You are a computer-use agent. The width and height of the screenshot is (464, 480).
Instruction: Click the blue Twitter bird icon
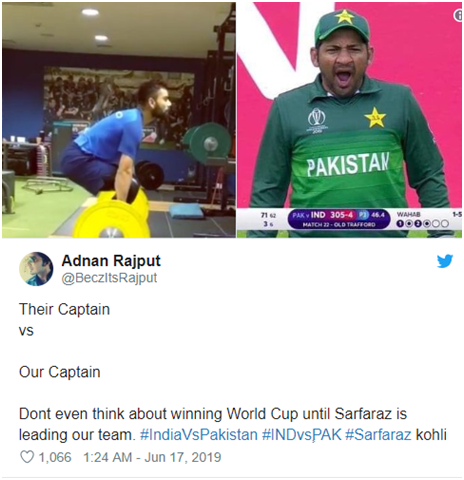click(445, 261)
